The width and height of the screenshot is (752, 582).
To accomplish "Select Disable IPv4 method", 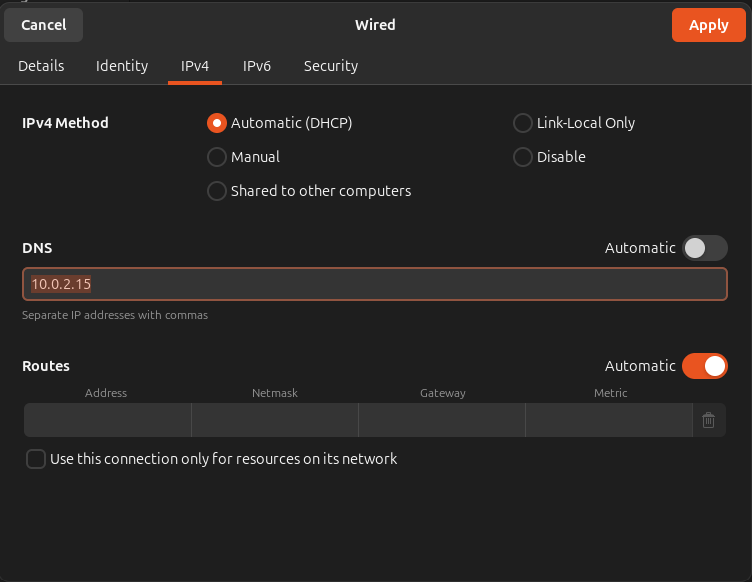I will pos(522,157).
